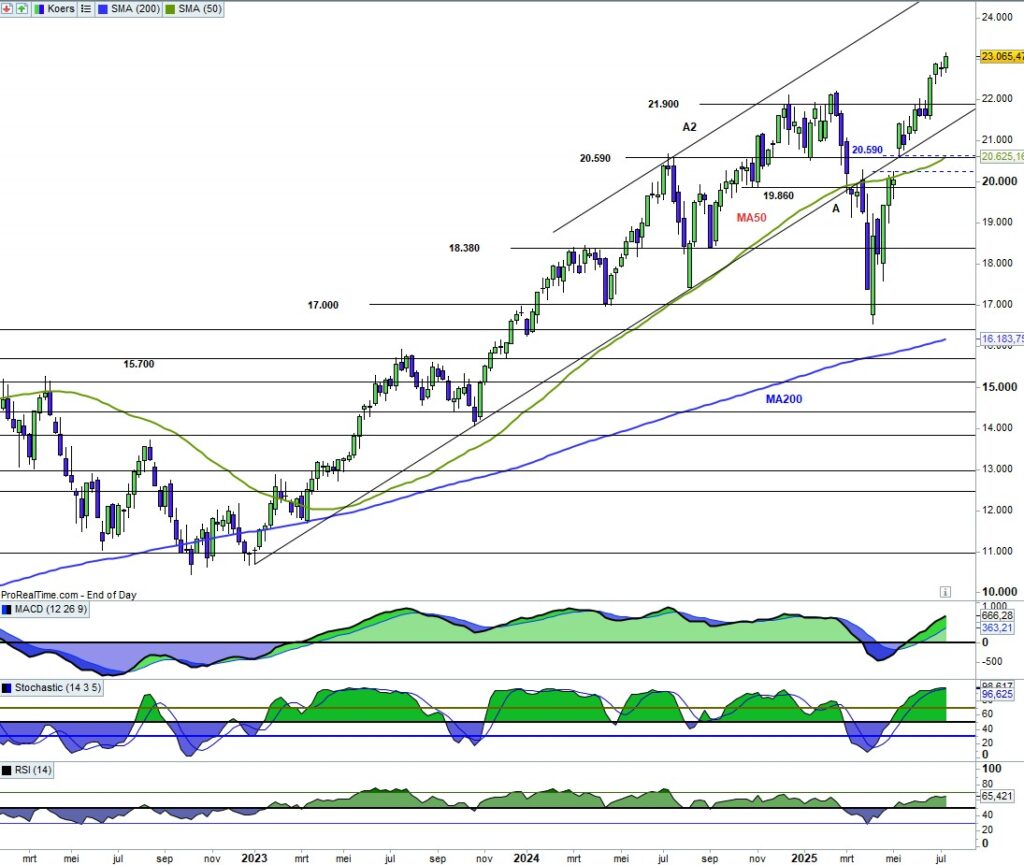Click the 21.900 resistance level label
Screen dimensions: 1024x865
click(663, 104)
